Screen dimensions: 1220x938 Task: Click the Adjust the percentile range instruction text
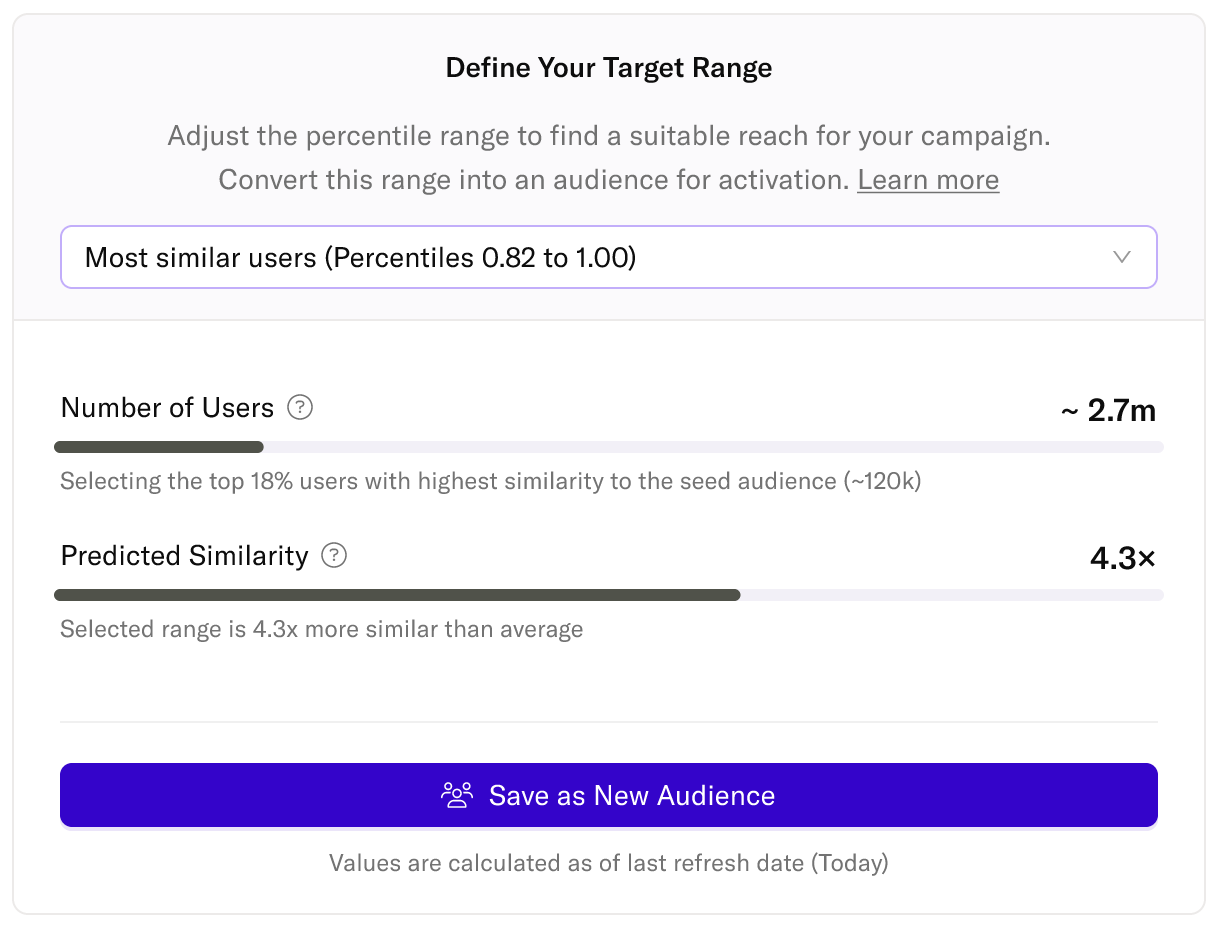point(609,136)
